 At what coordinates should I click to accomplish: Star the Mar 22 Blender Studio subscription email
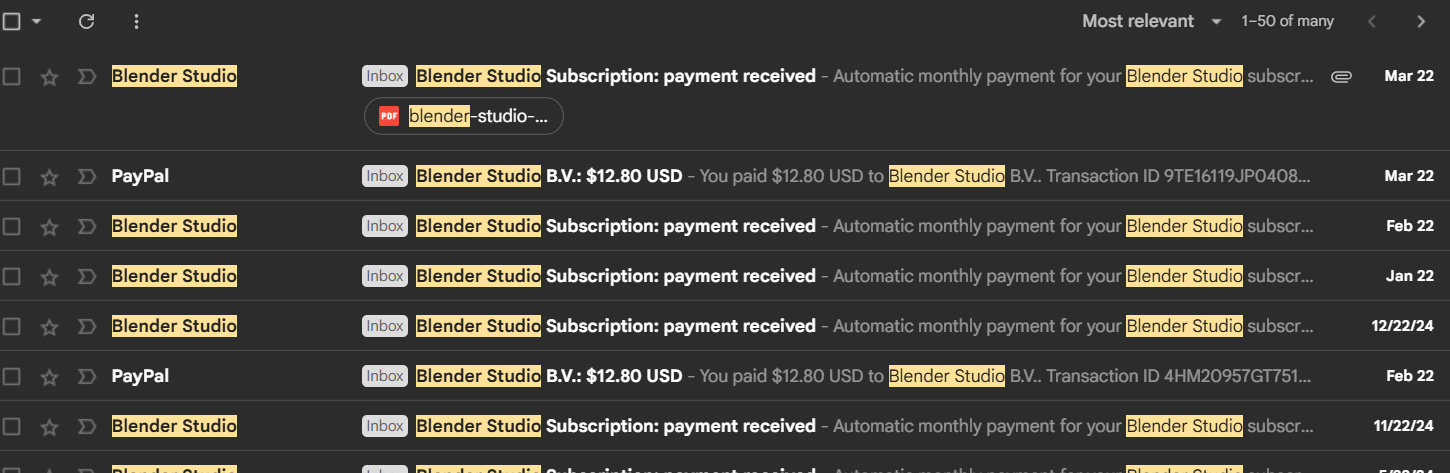click(49, 77)
